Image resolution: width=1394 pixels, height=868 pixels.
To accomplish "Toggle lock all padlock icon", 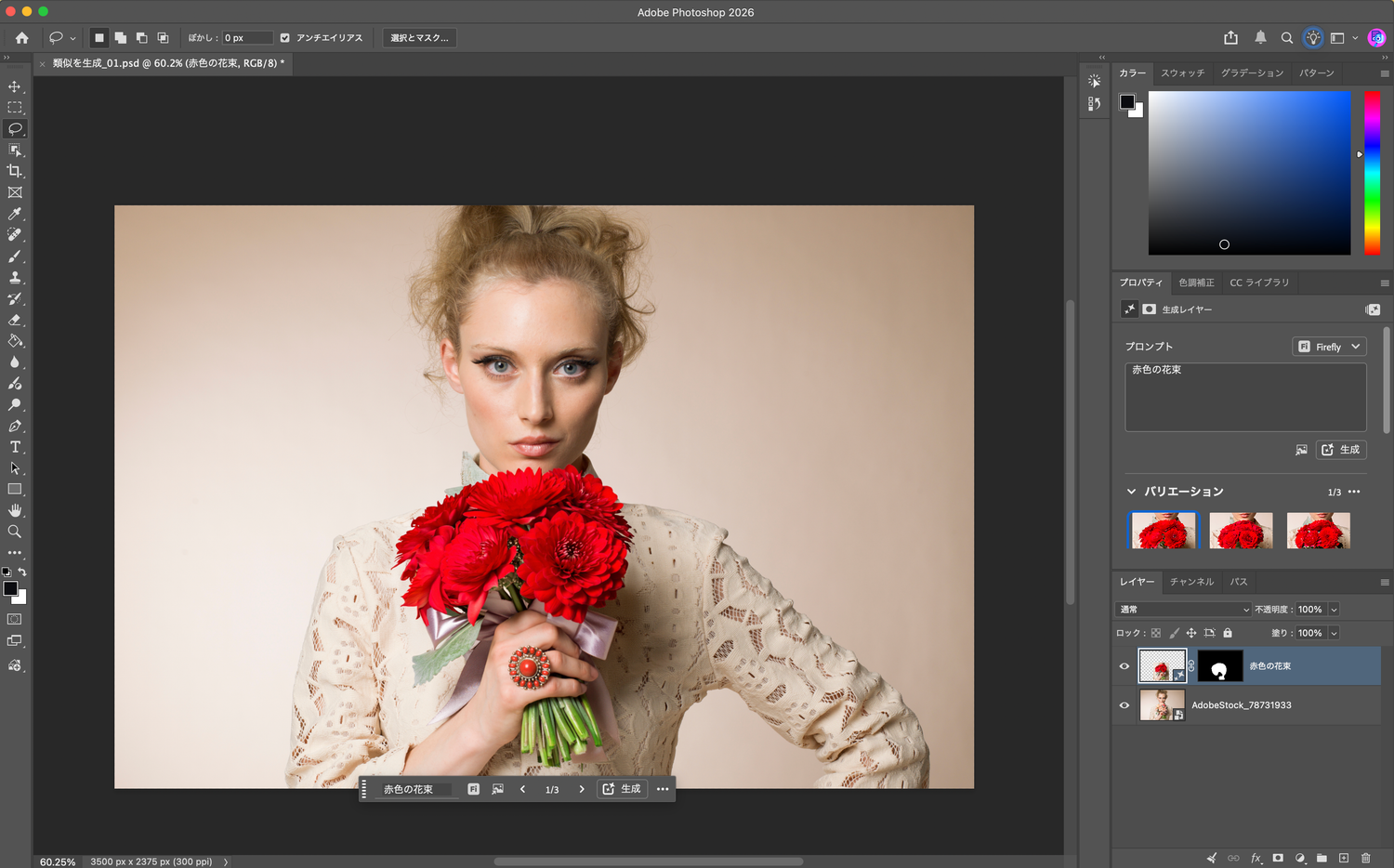I will coord(1228,633).
